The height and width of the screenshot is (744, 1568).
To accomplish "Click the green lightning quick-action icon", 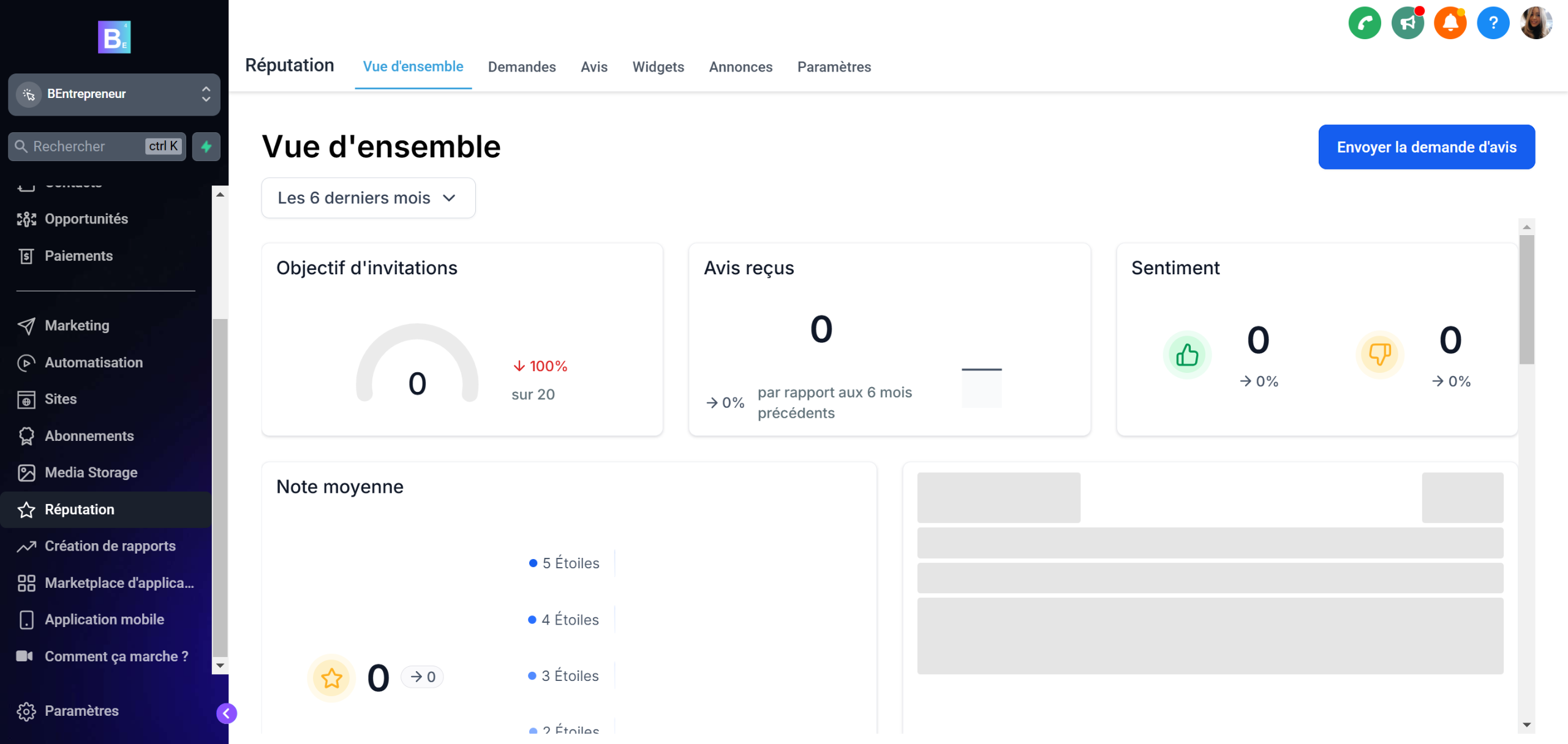I will click(x=206, y=146).
